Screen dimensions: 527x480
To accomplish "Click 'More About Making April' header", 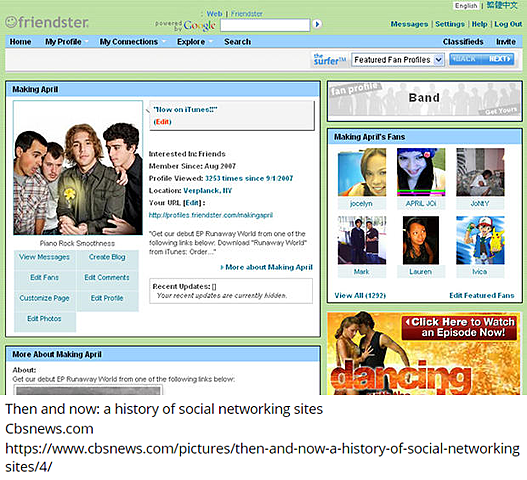I will coord(57,354).
